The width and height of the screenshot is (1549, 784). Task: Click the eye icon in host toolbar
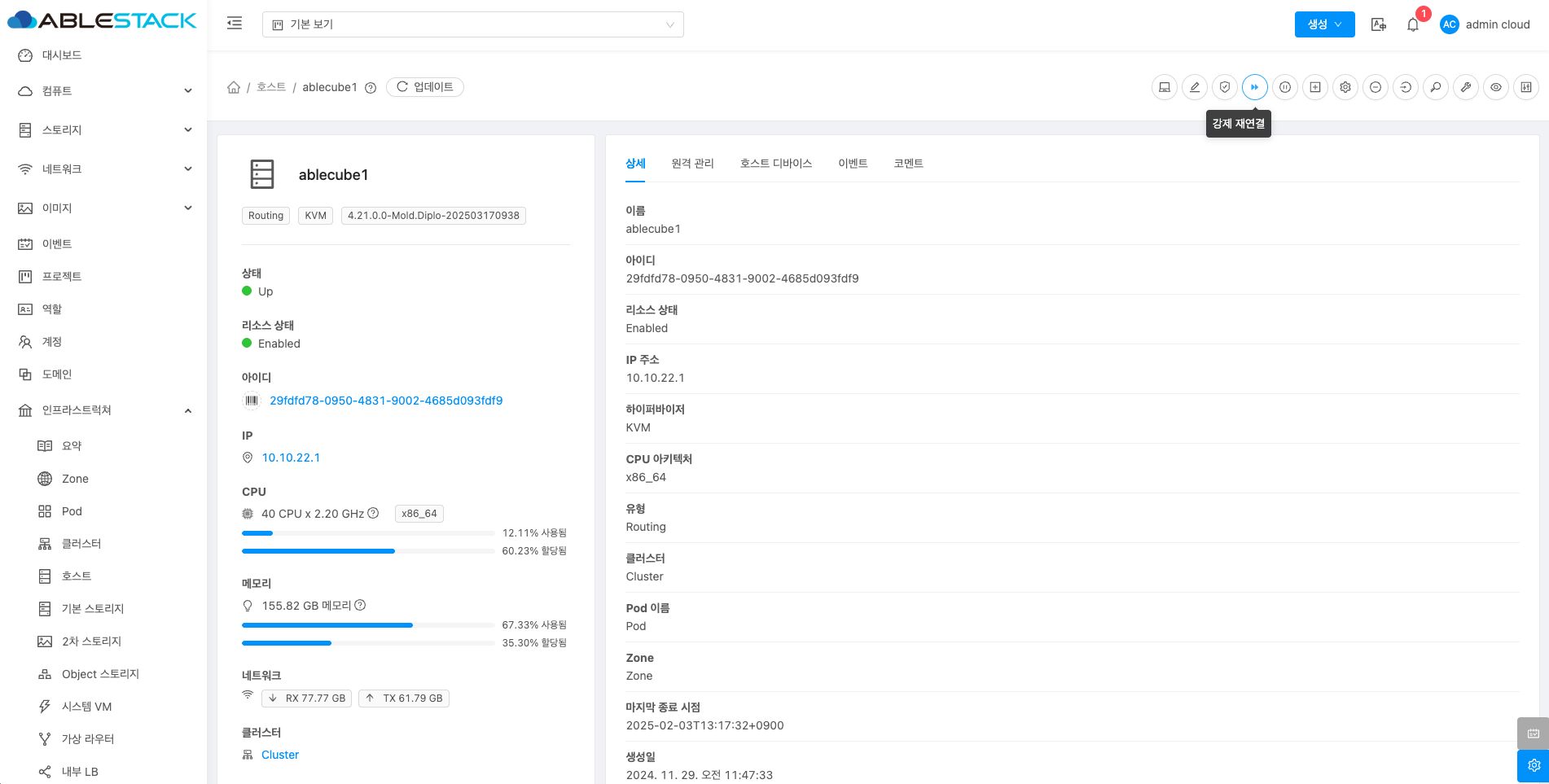coord(1495,87)
